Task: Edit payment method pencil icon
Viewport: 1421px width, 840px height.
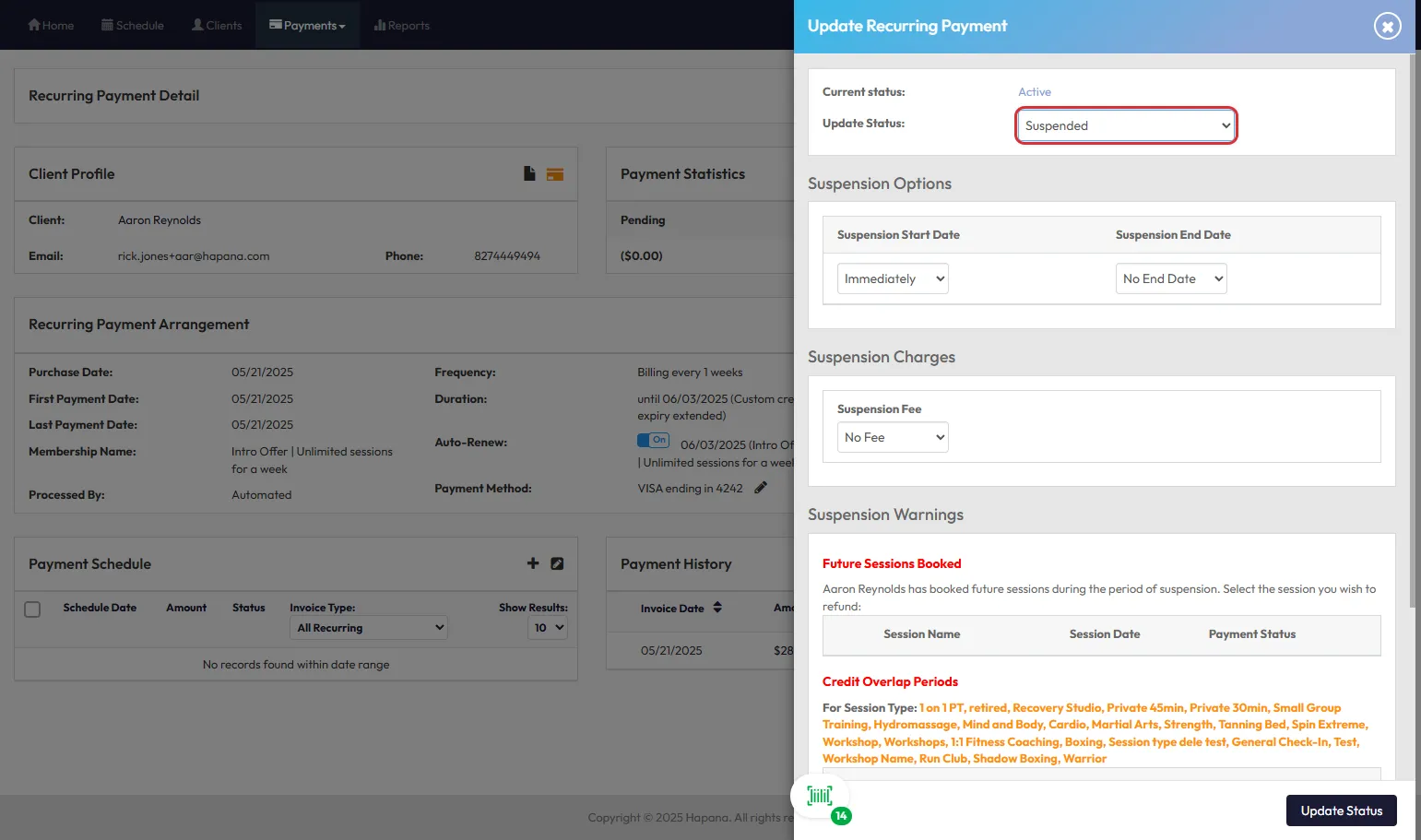Action: [x=761, y=488]
